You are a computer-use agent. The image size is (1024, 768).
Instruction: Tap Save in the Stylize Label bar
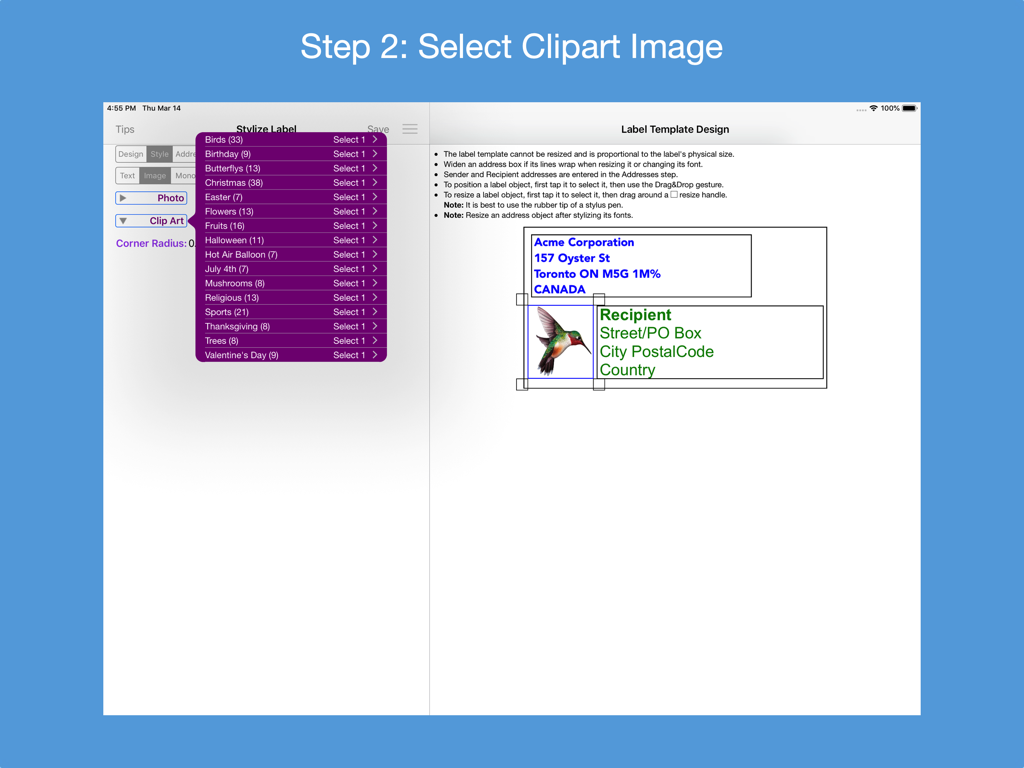click(x=378, y=128)
